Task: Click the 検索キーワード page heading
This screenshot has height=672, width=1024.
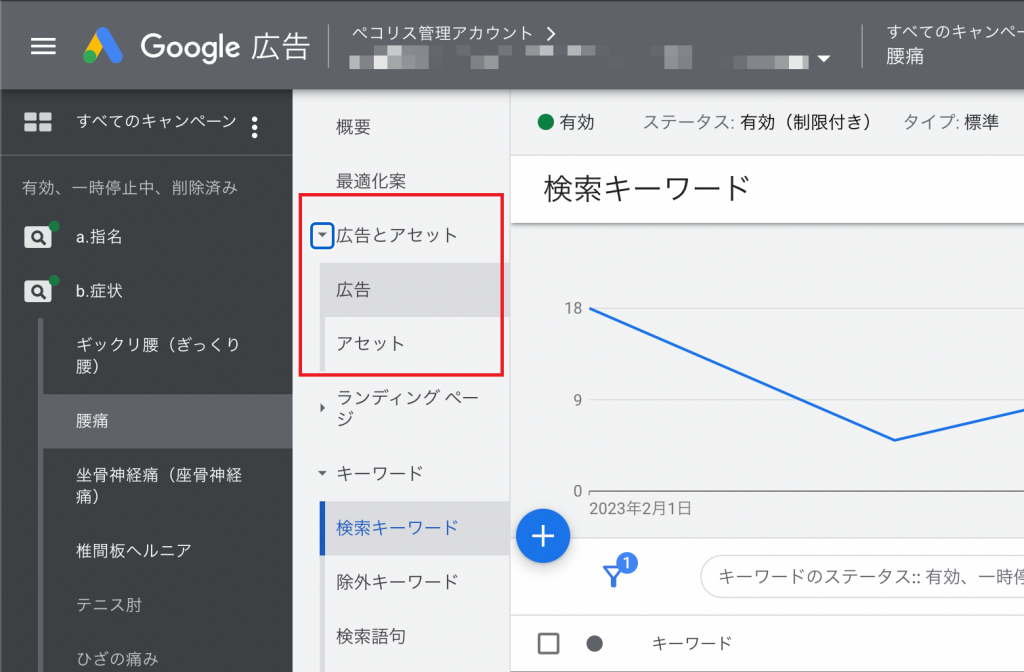Action: click(x=647, y=189)
